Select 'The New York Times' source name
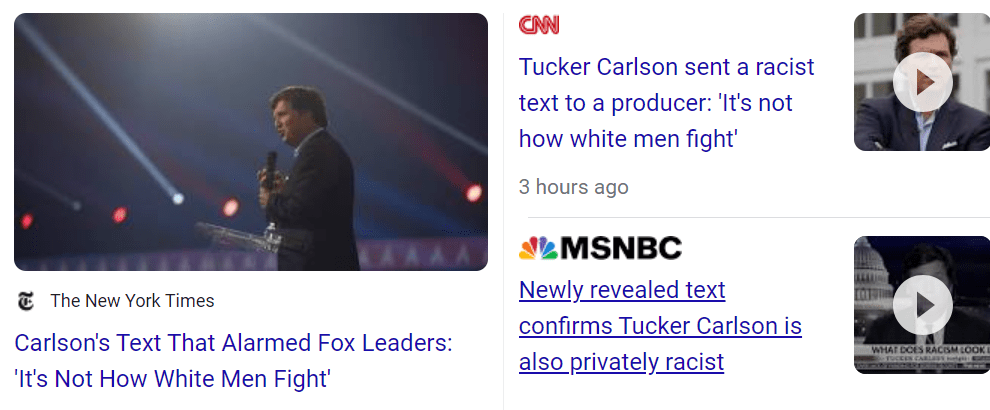 coord(132,301)
